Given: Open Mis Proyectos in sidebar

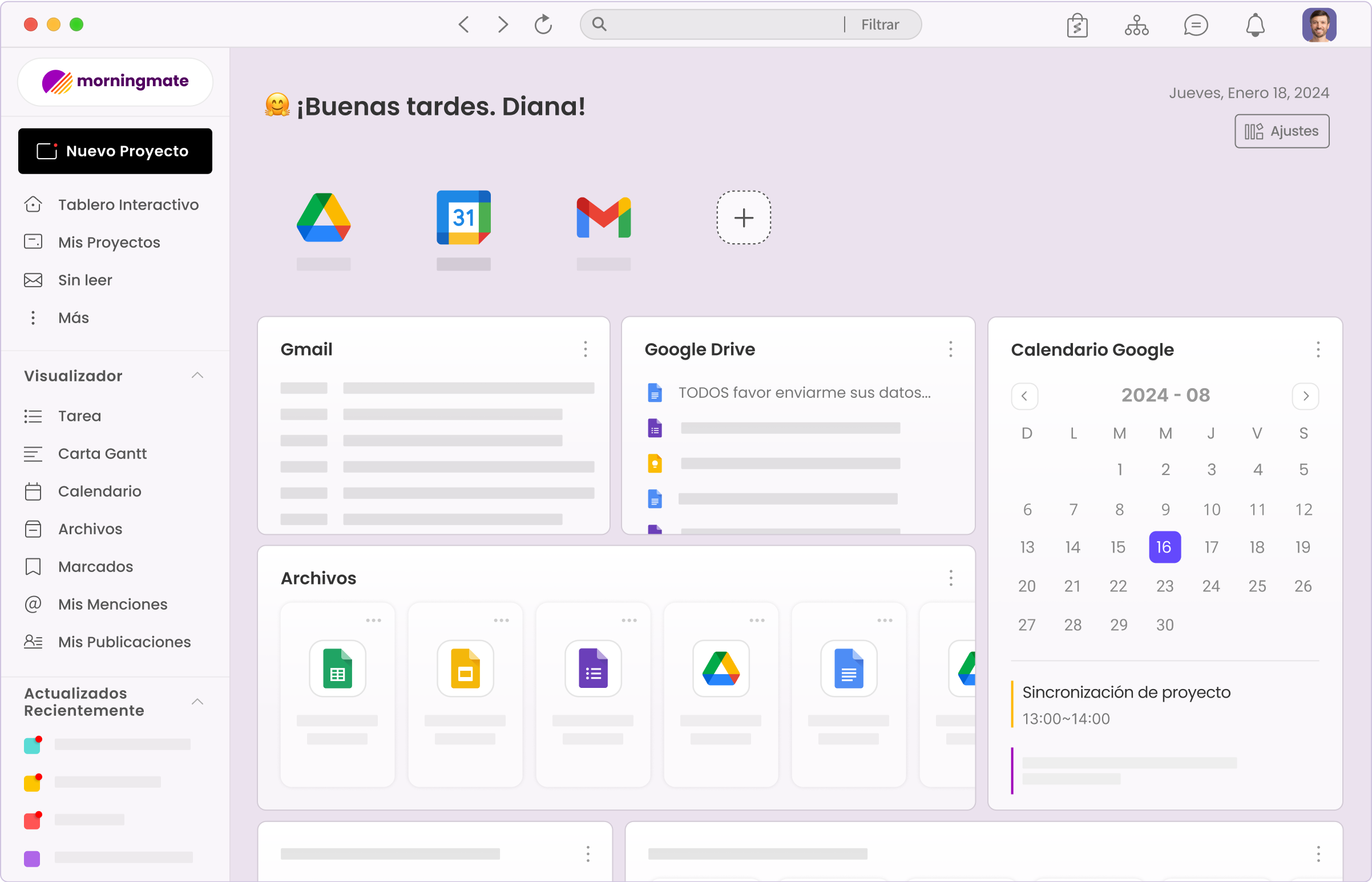Looking at the screenshot, I should (x=109, y=242).
